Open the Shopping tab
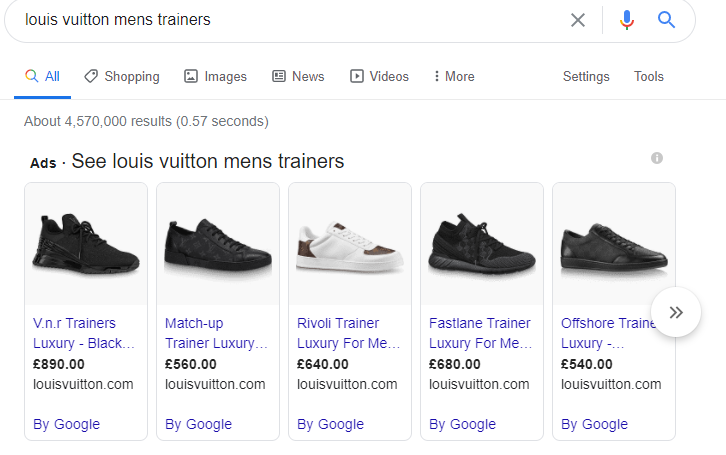 (x=122, y=76)
